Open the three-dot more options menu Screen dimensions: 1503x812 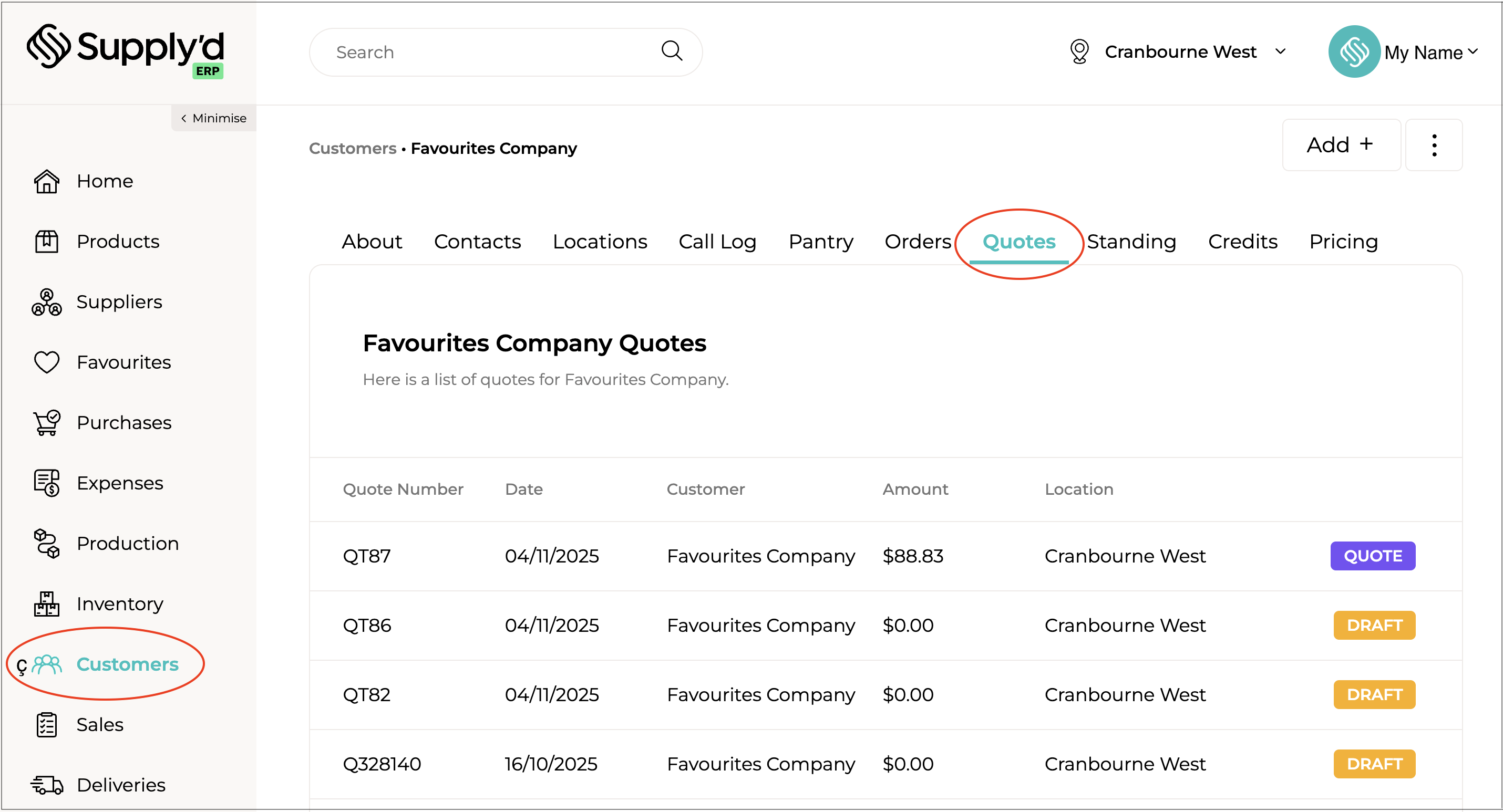1434,145
